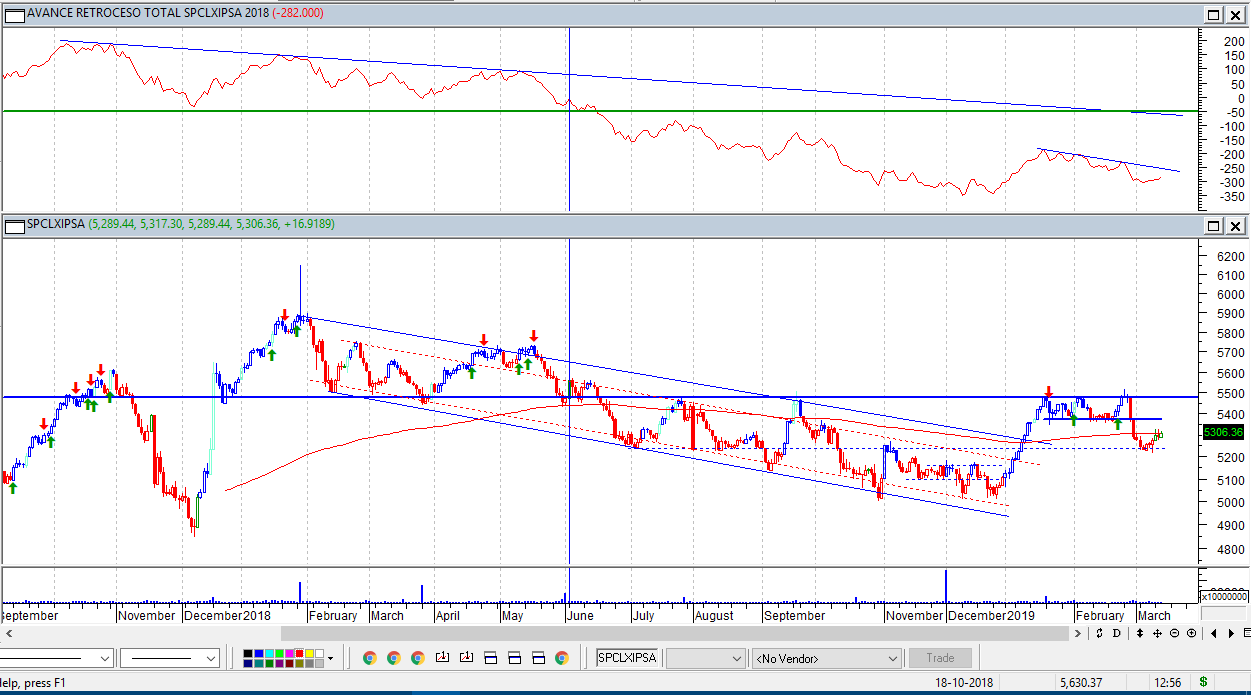The image size is (1251, 695).
Task: Open the line style dropdown
Action: pos(55,658)
